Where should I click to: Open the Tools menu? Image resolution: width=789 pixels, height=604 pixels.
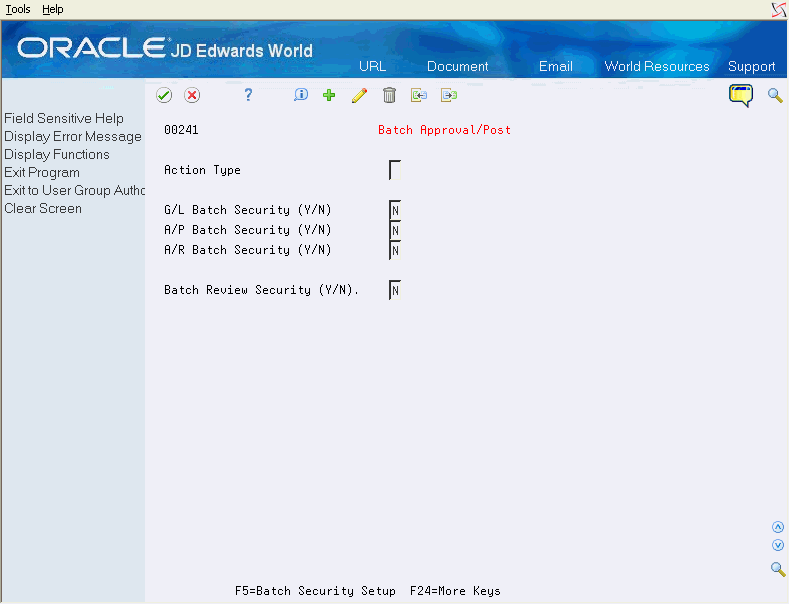(18, 9)
